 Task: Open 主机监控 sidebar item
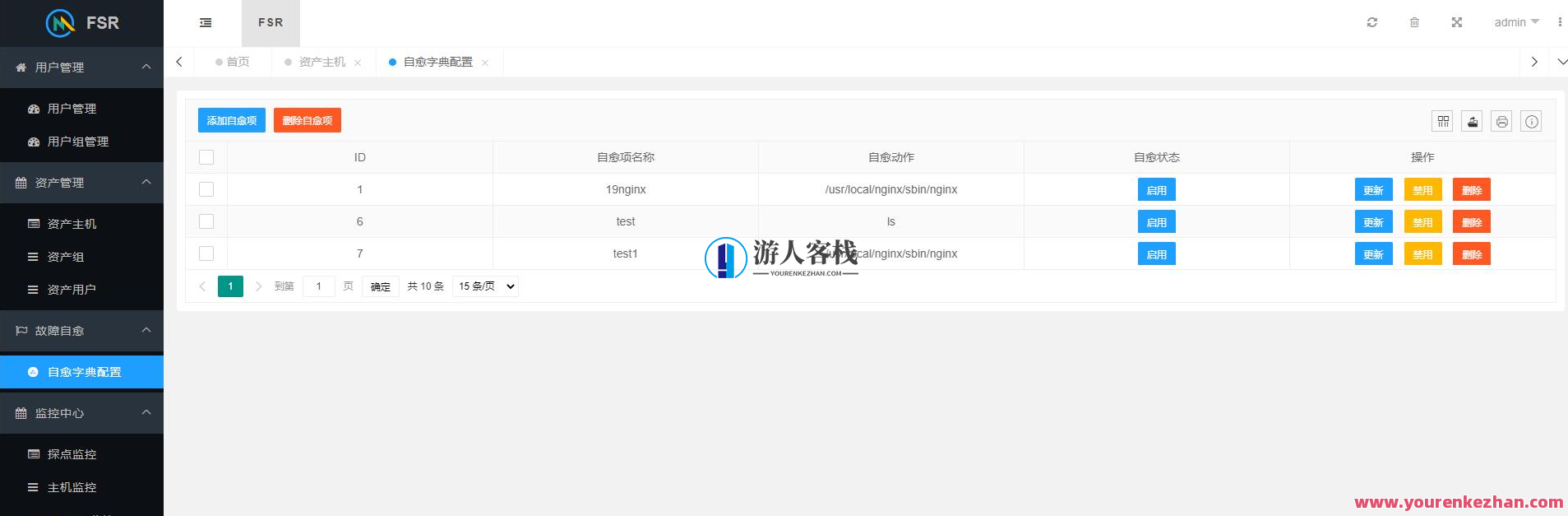pos(82,487)
